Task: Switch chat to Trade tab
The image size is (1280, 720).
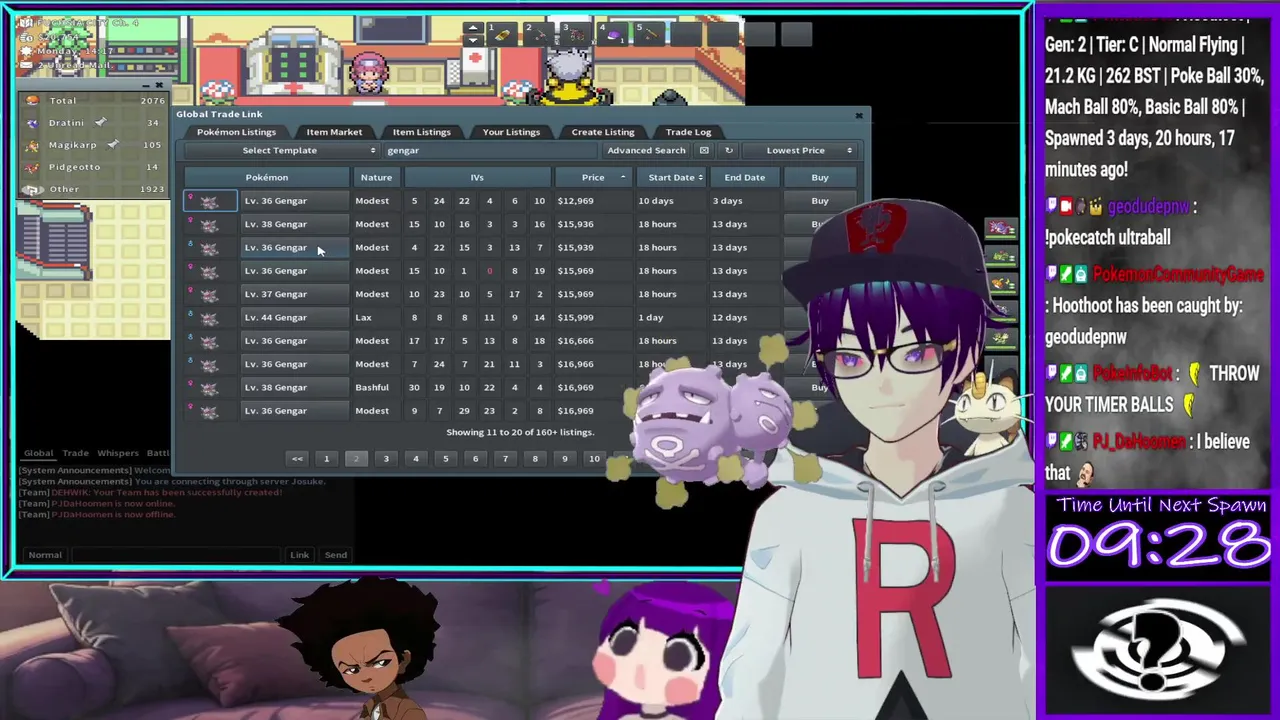Action: (76, 453)
